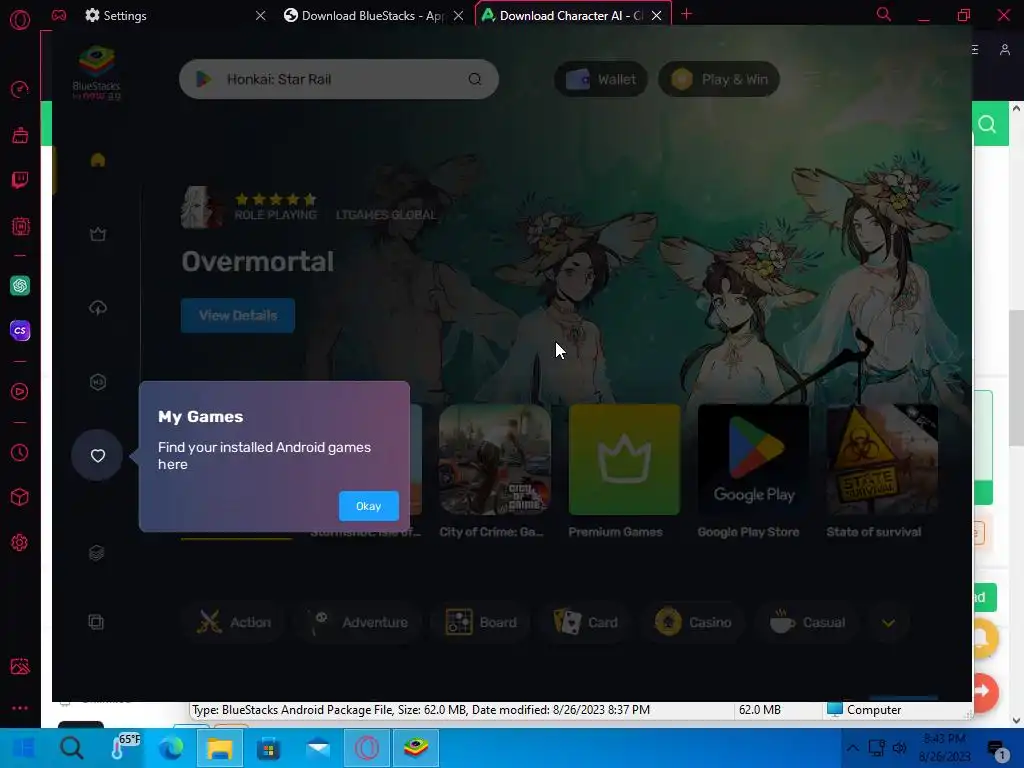
Task: Open My Games heart icon in sidebar
Action: pos(97,456)
